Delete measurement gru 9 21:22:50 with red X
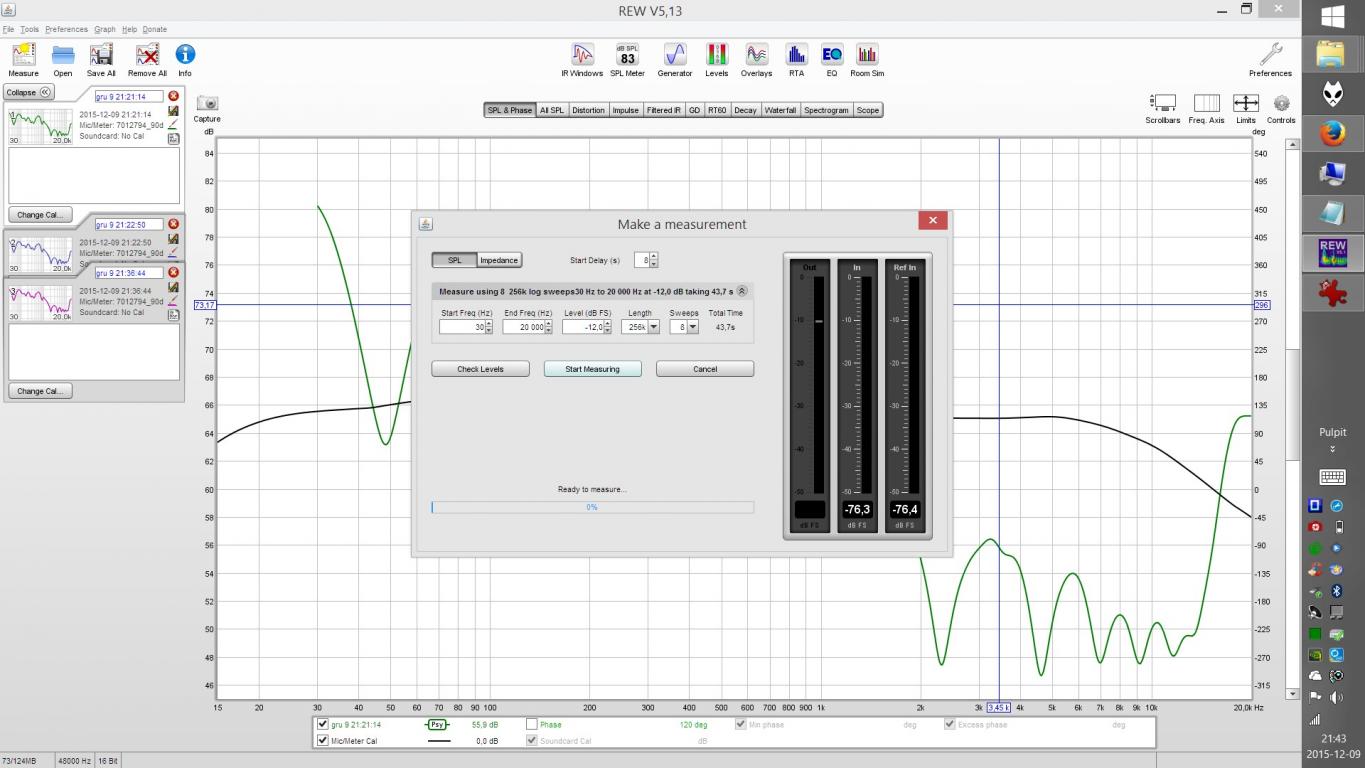The width and height of the screenshot is (1365, 768). click(x=173, y=224)
